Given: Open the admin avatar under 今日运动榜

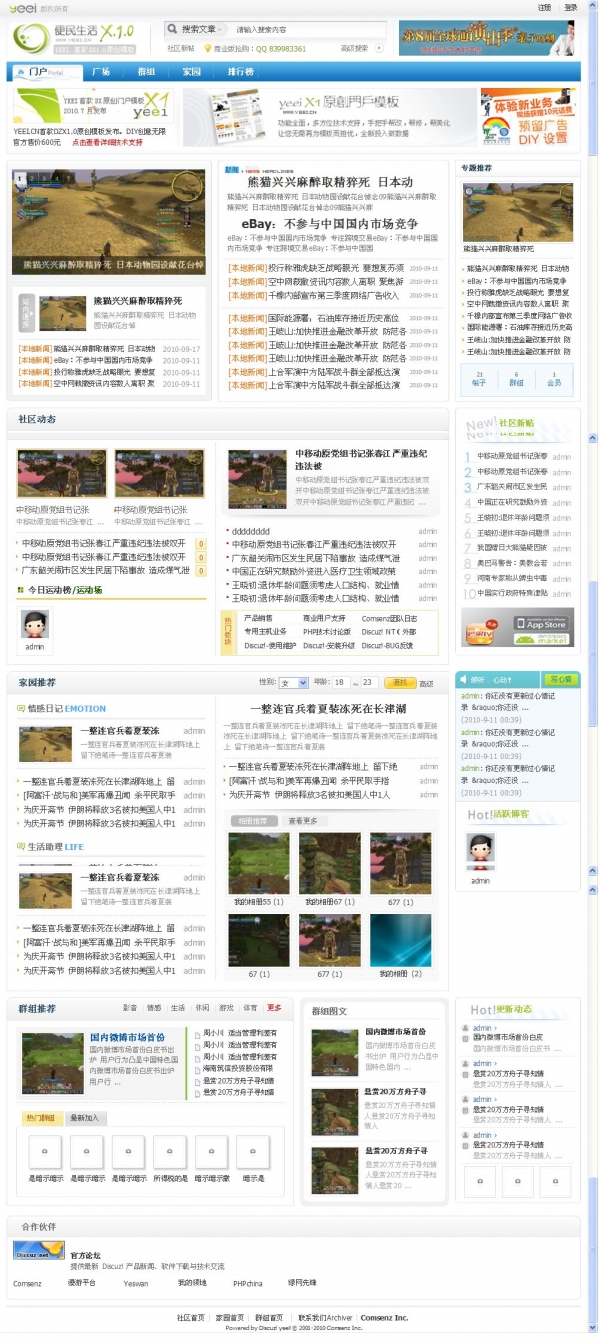Looking at the screenshot, I should coord(35,624).
